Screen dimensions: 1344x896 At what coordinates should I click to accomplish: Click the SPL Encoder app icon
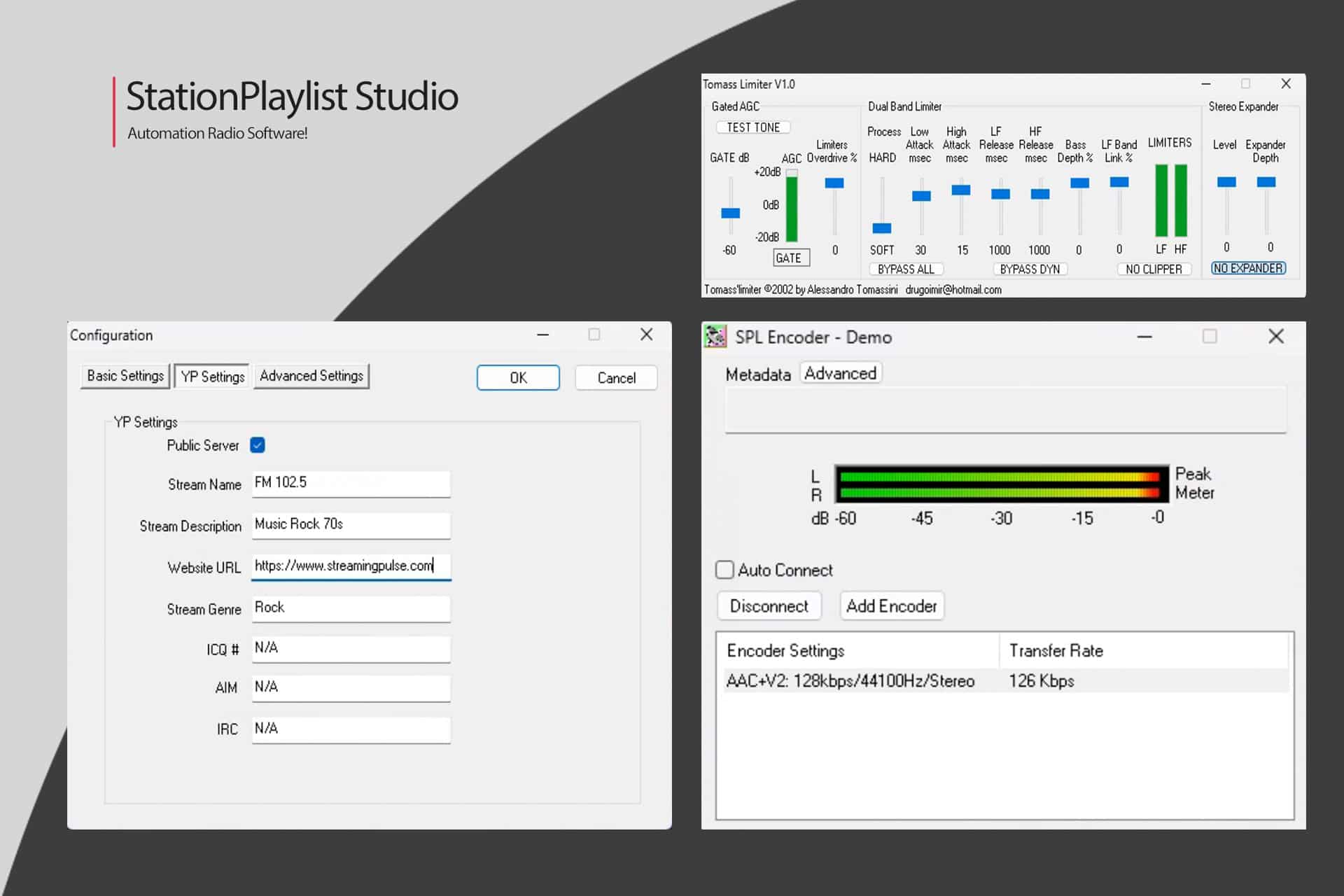pos(715,337)
